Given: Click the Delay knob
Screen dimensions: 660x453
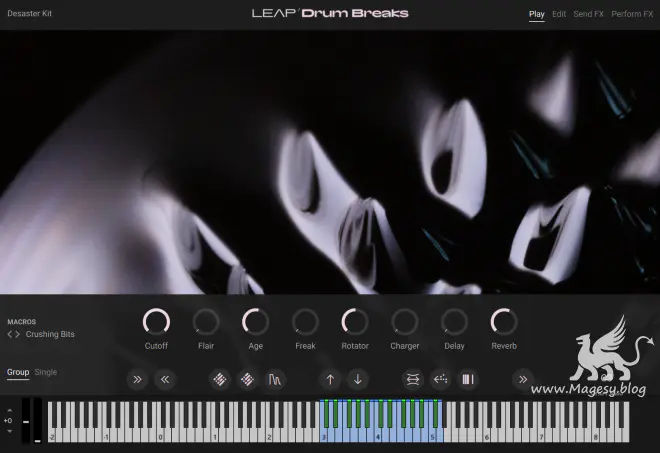Looking at the screenshot, I should tap(454, 322).
